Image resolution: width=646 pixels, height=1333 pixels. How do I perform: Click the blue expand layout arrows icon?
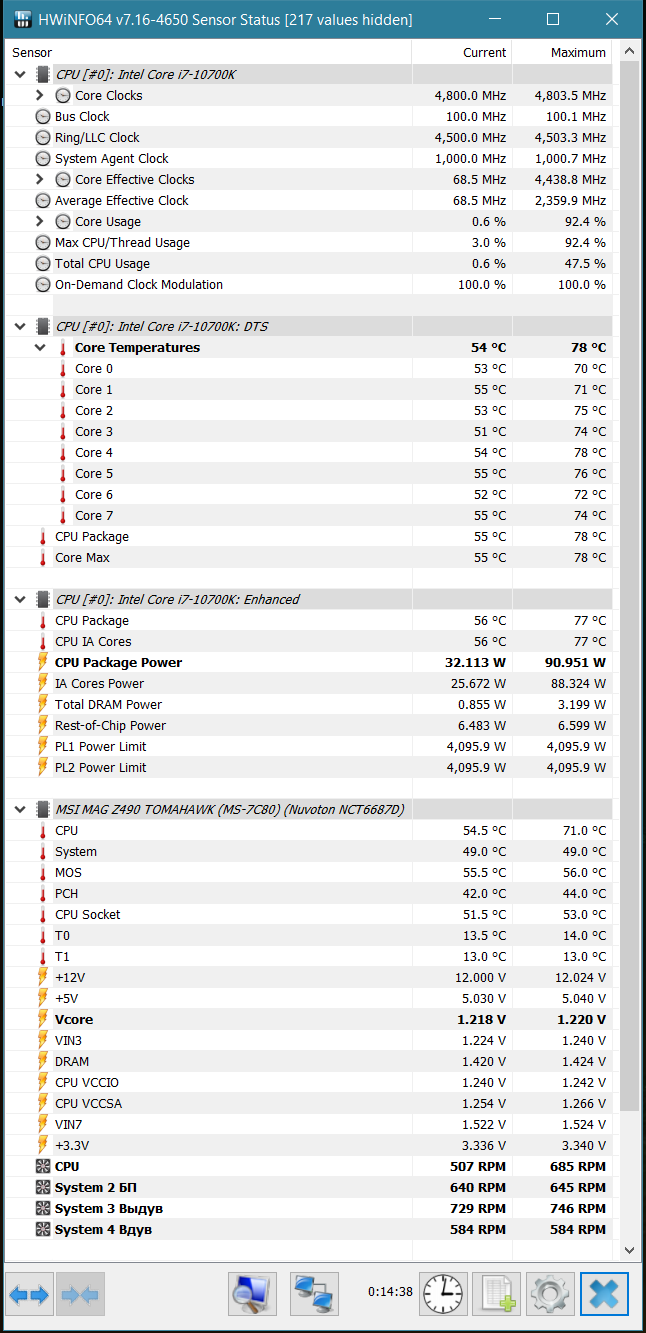tap(29, 1294)
